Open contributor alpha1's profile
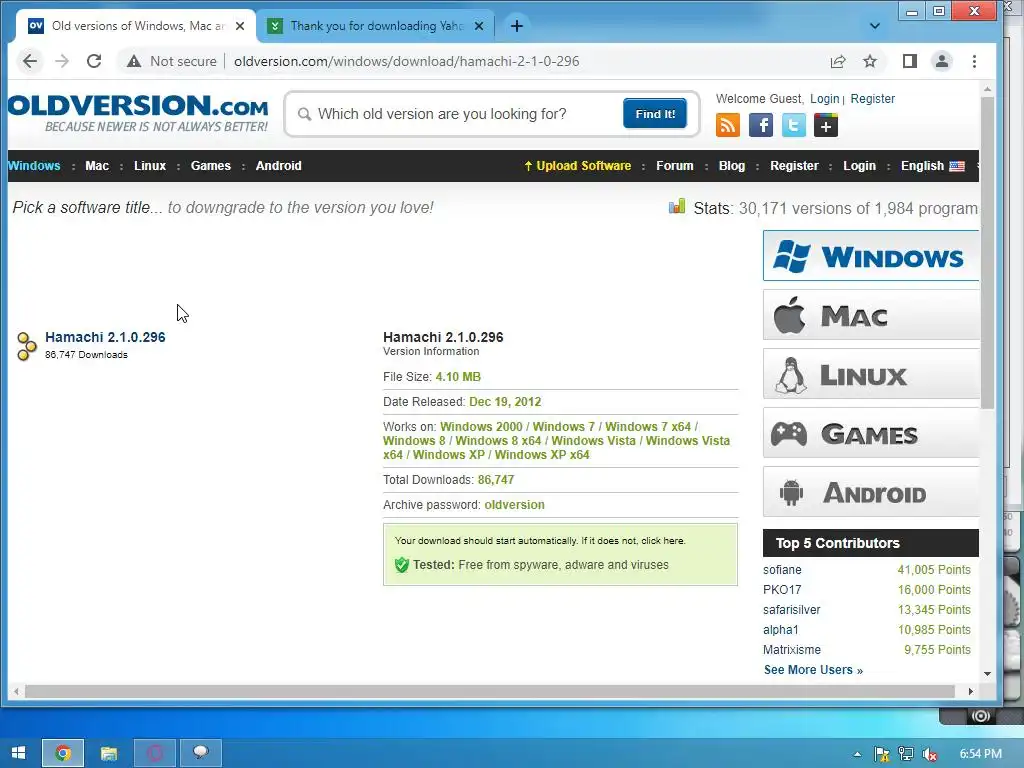 pyautogui.click(x=780, y=630)
